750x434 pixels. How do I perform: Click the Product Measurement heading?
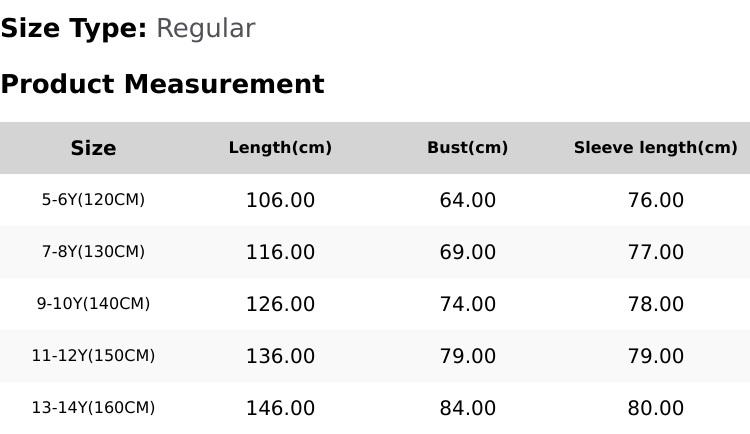point(162,84)
